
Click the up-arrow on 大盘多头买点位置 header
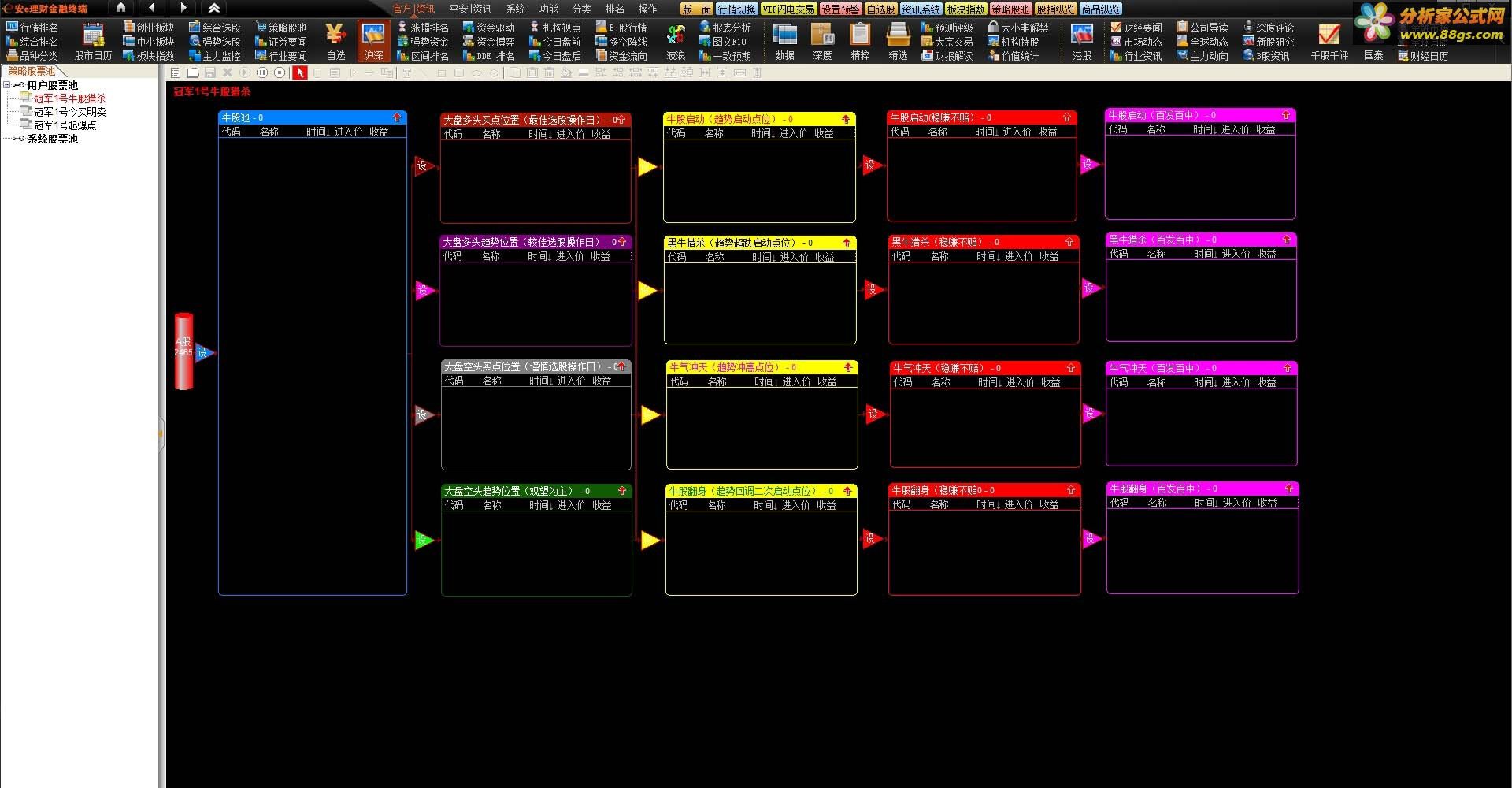[x=621, y=120]
